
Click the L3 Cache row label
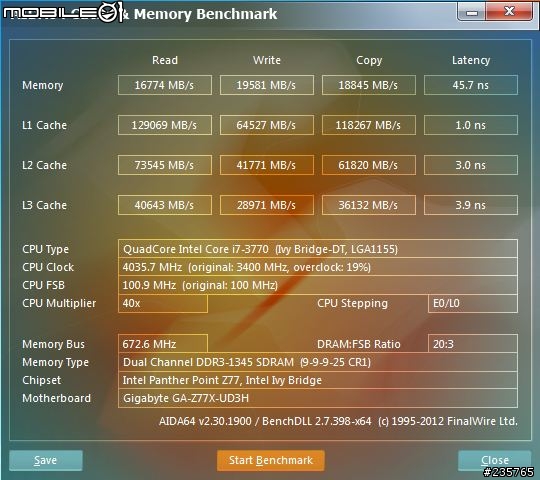tap(44, 205)
